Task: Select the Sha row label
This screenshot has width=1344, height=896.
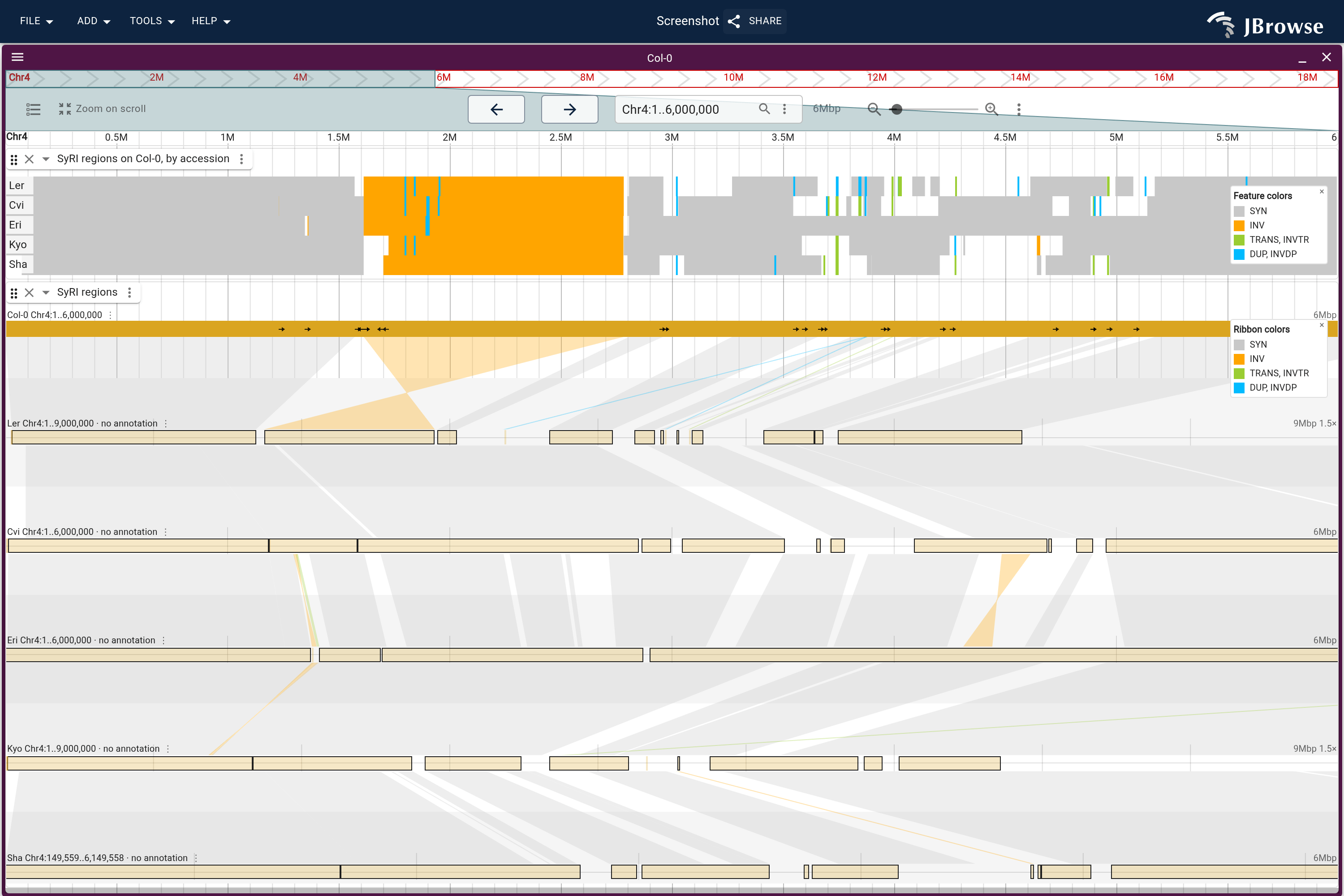Action: [19, 264]
